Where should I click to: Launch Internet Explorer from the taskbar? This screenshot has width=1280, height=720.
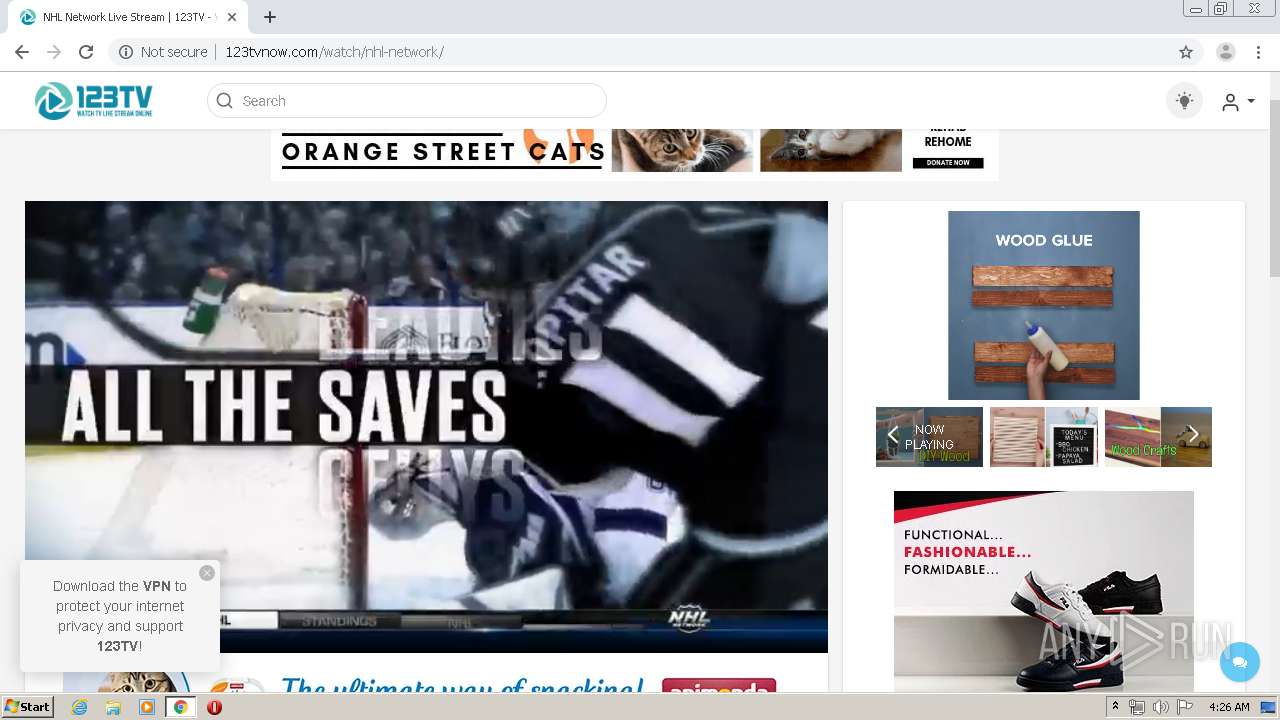[x=79, y=707]
